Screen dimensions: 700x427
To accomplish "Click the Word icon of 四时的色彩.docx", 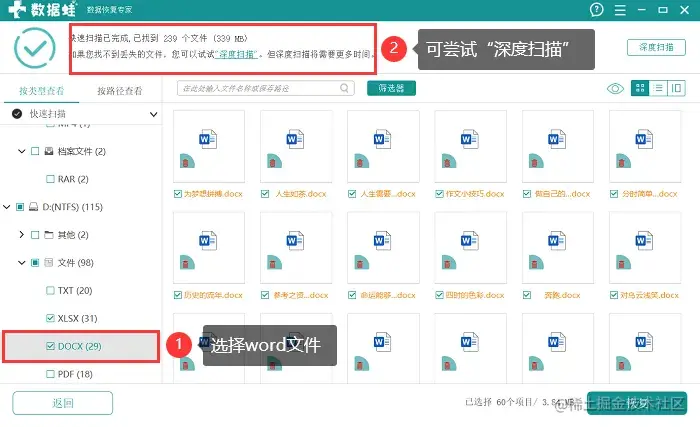I will [x=470, y=240].
